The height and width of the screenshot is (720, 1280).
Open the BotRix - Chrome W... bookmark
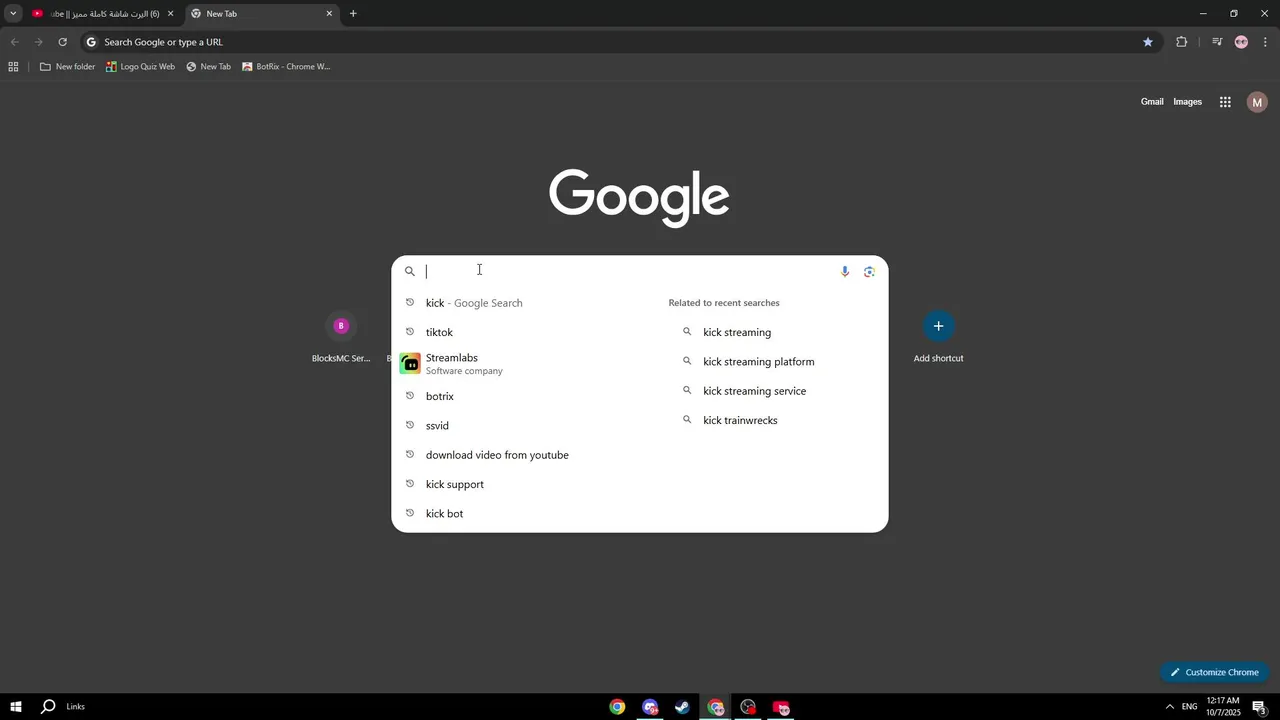[286, 67]
